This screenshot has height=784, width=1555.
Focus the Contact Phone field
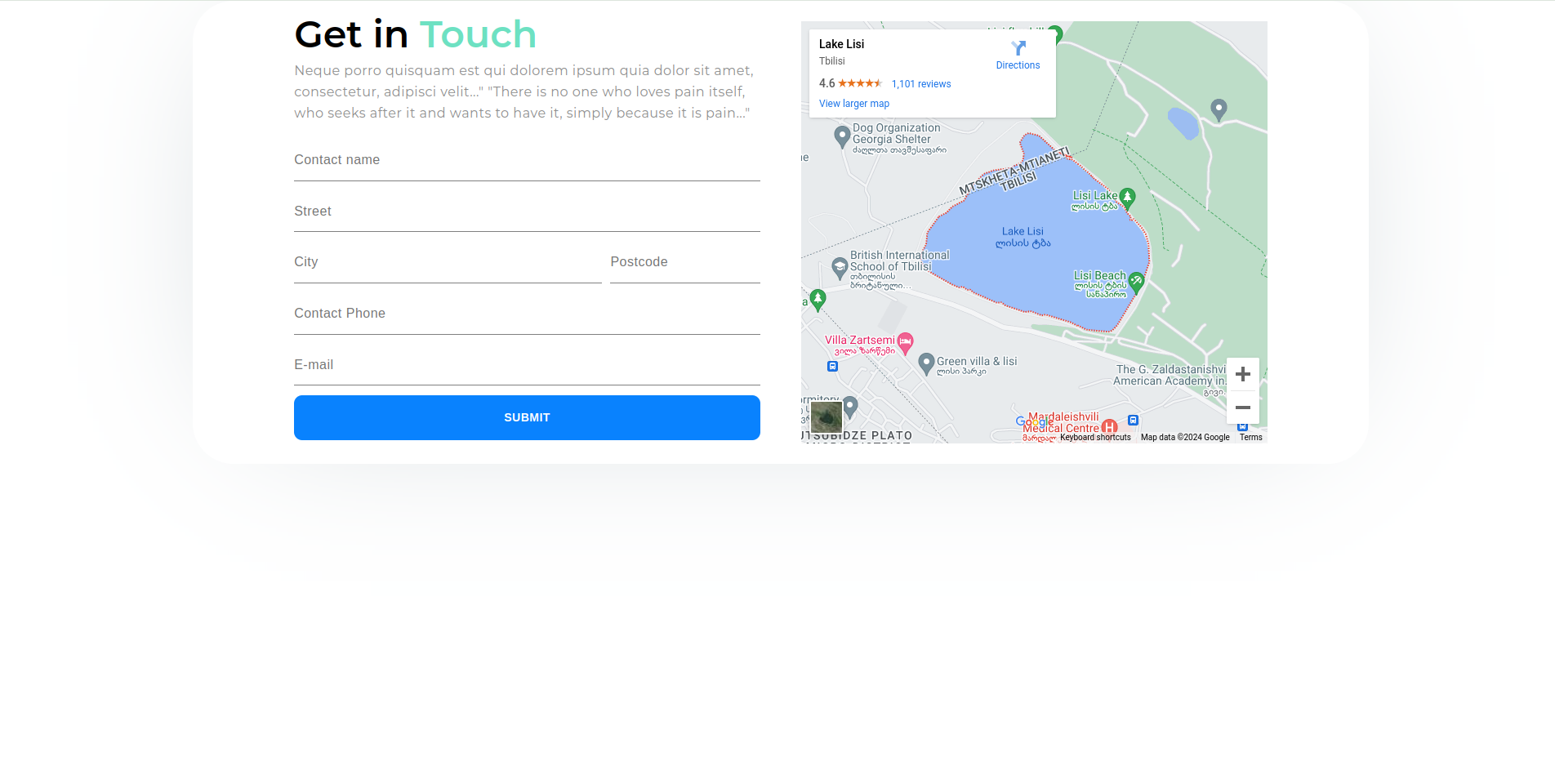[x=527, y=314]
